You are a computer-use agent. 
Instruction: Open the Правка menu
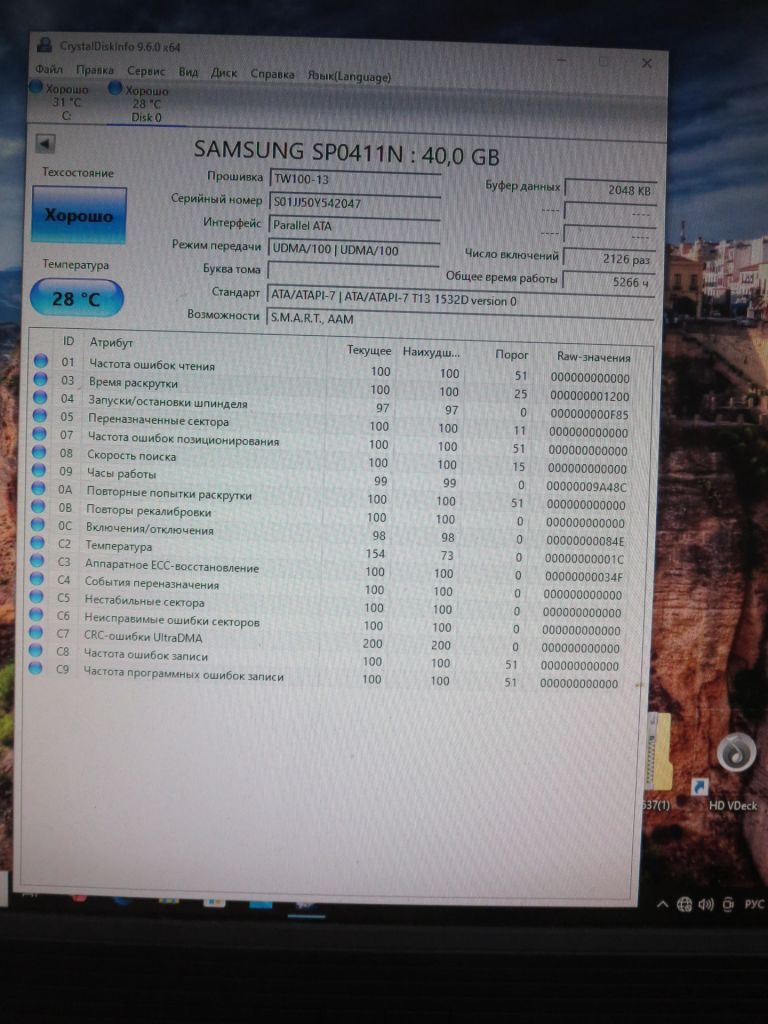click(x=95, y=70)
